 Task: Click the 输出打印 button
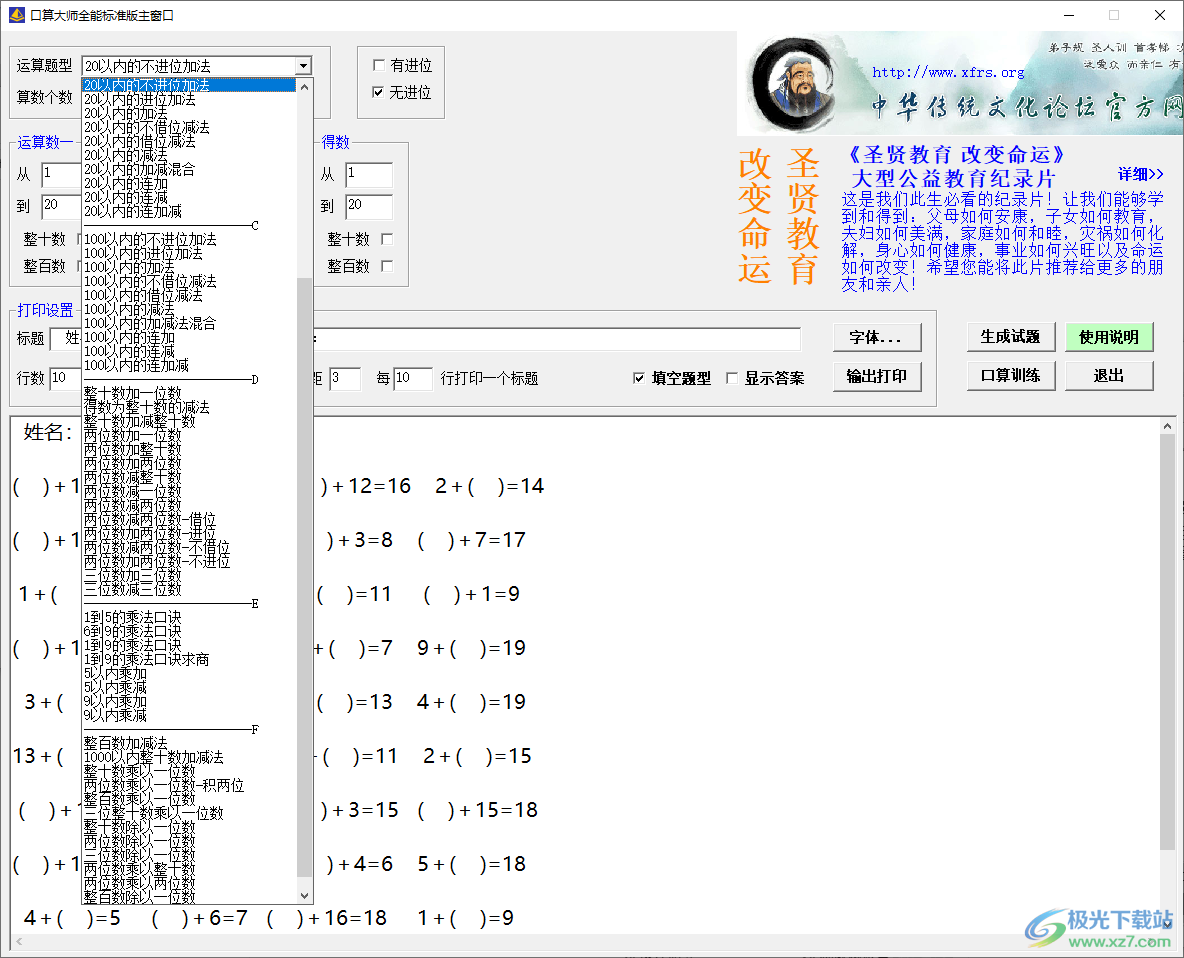pos(877,376)
